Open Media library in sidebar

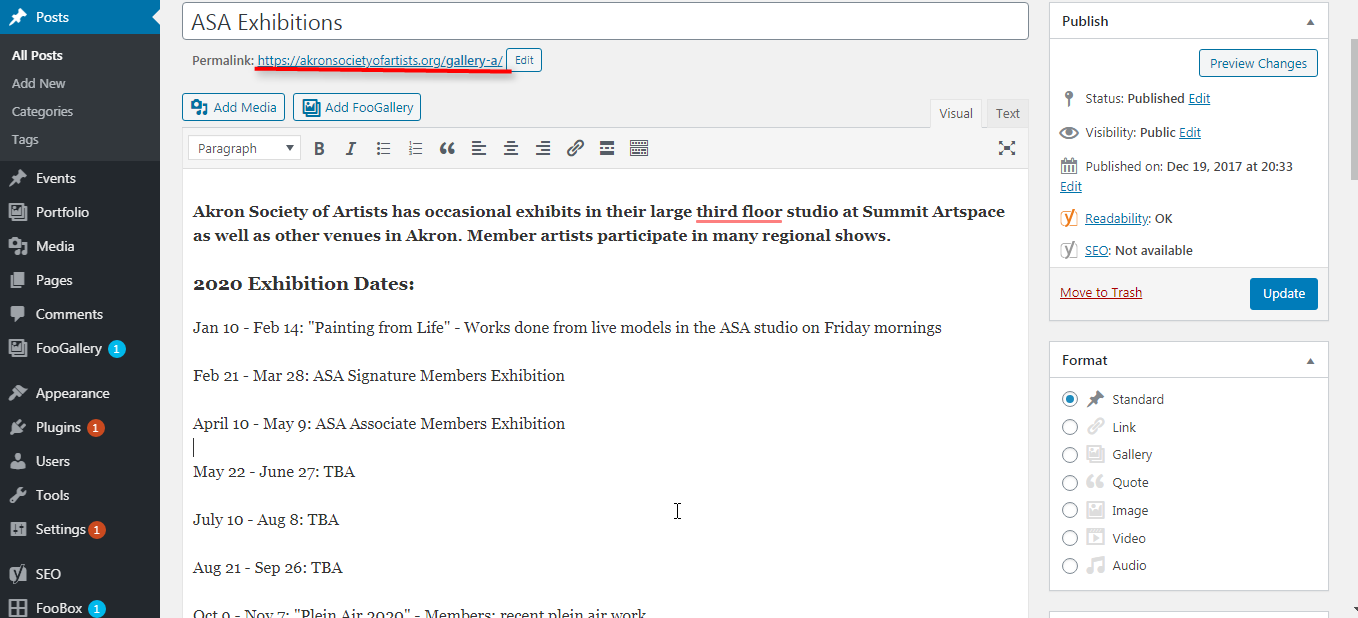80,246
